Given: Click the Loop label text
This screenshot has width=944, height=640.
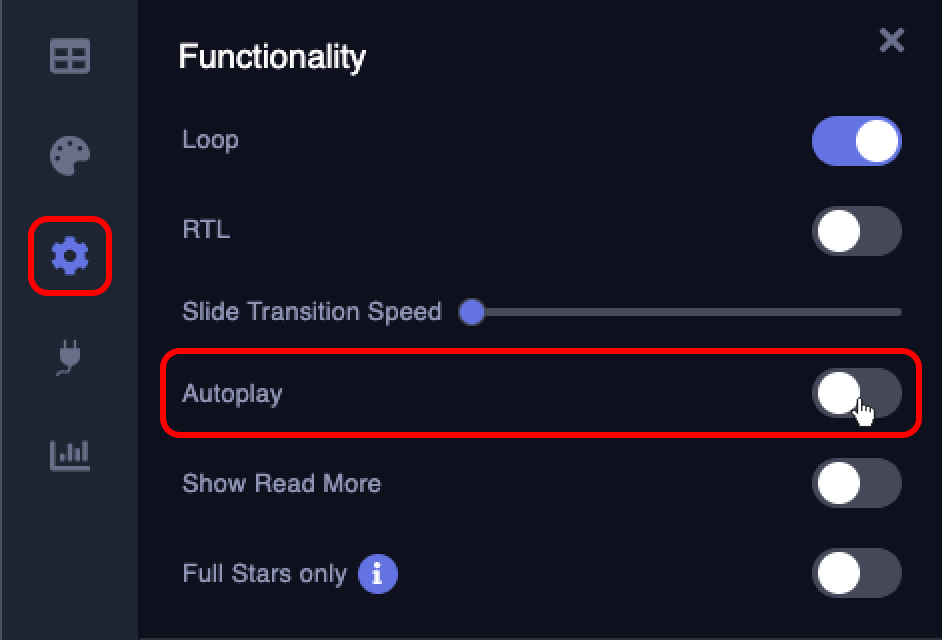Looking at the screenshot, I should point(210,141).
